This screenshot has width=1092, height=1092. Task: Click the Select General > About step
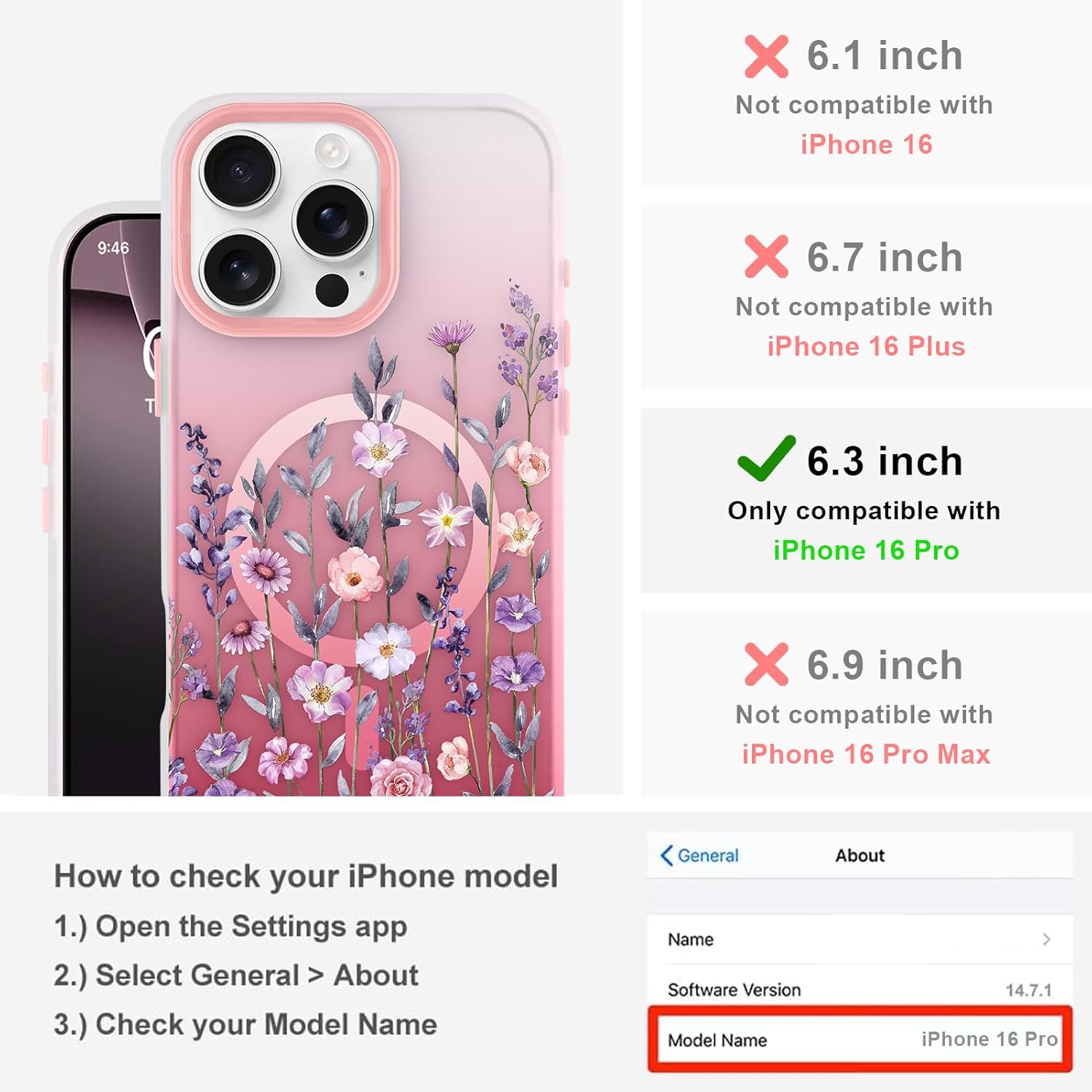[236, 976]
